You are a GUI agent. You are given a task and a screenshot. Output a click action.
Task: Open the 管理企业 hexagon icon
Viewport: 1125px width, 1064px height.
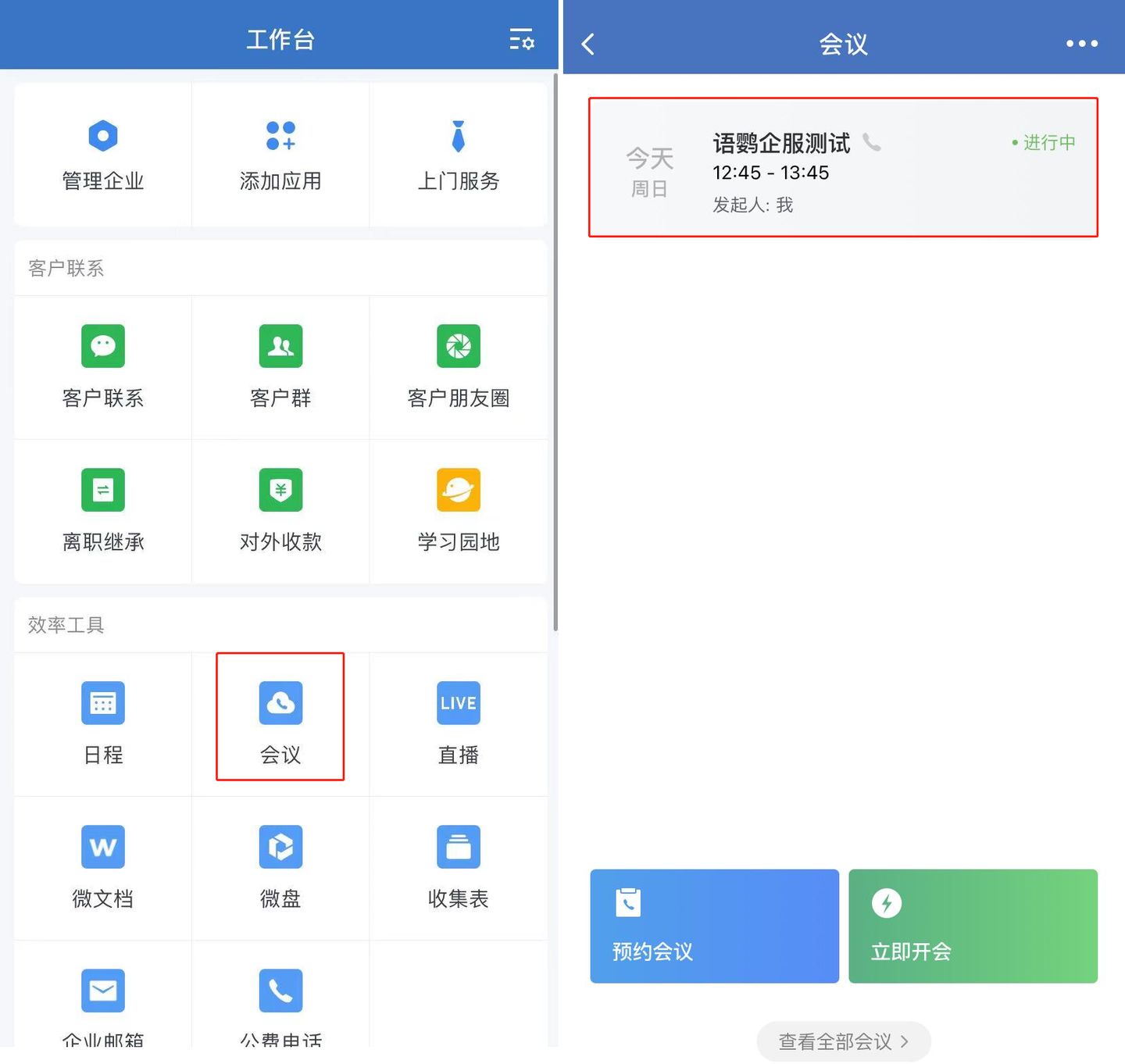102,136
